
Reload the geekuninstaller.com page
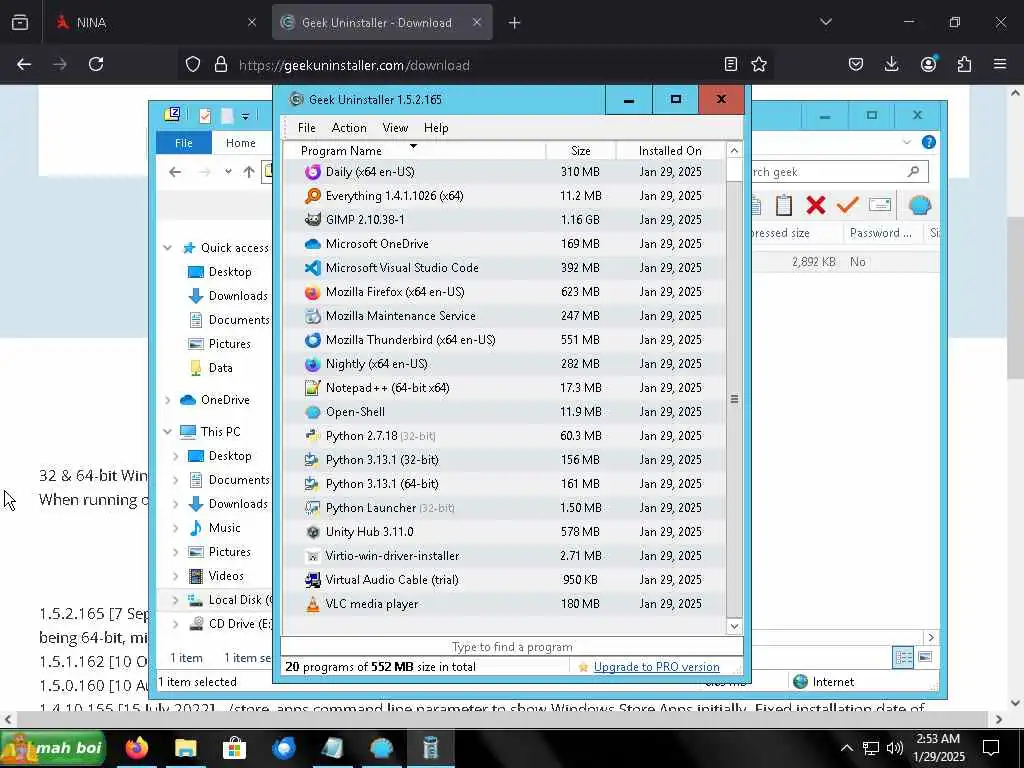pos(96,64)
